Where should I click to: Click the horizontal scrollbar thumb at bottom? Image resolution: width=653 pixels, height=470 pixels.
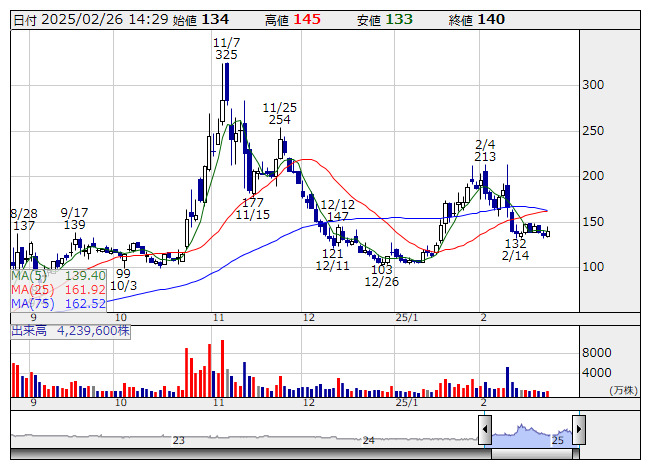pos(531,453)
